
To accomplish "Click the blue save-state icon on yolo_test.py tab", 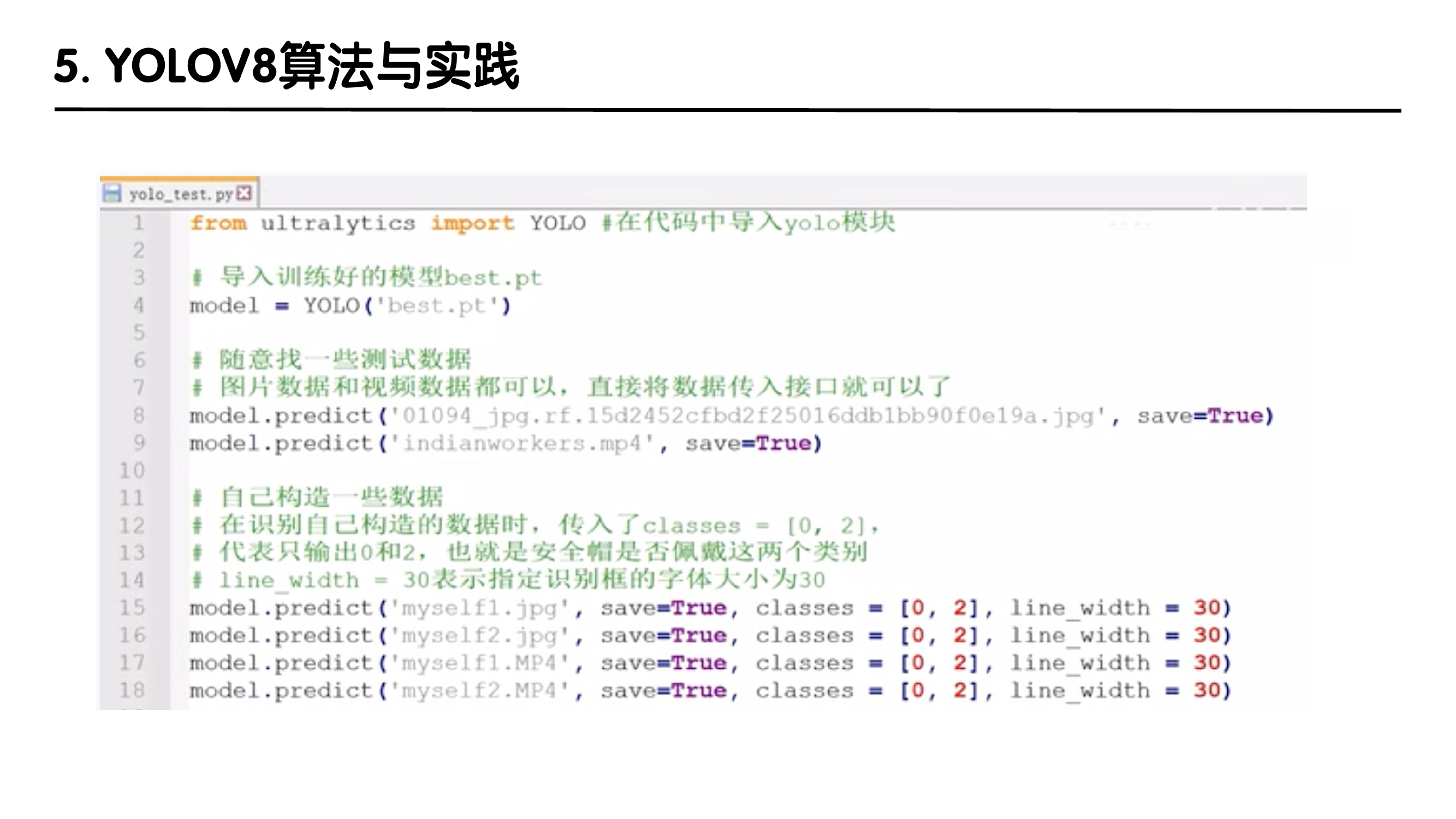I will click(112, 193).
